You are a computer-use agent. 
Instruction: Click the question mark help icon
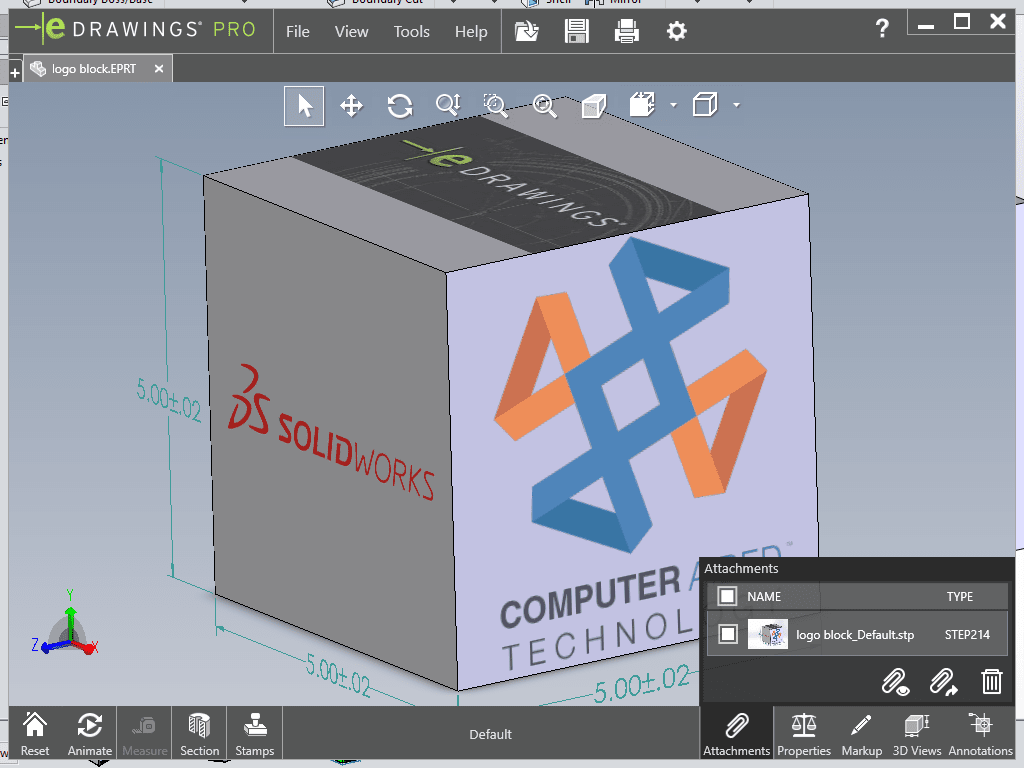tap(882, 28)
